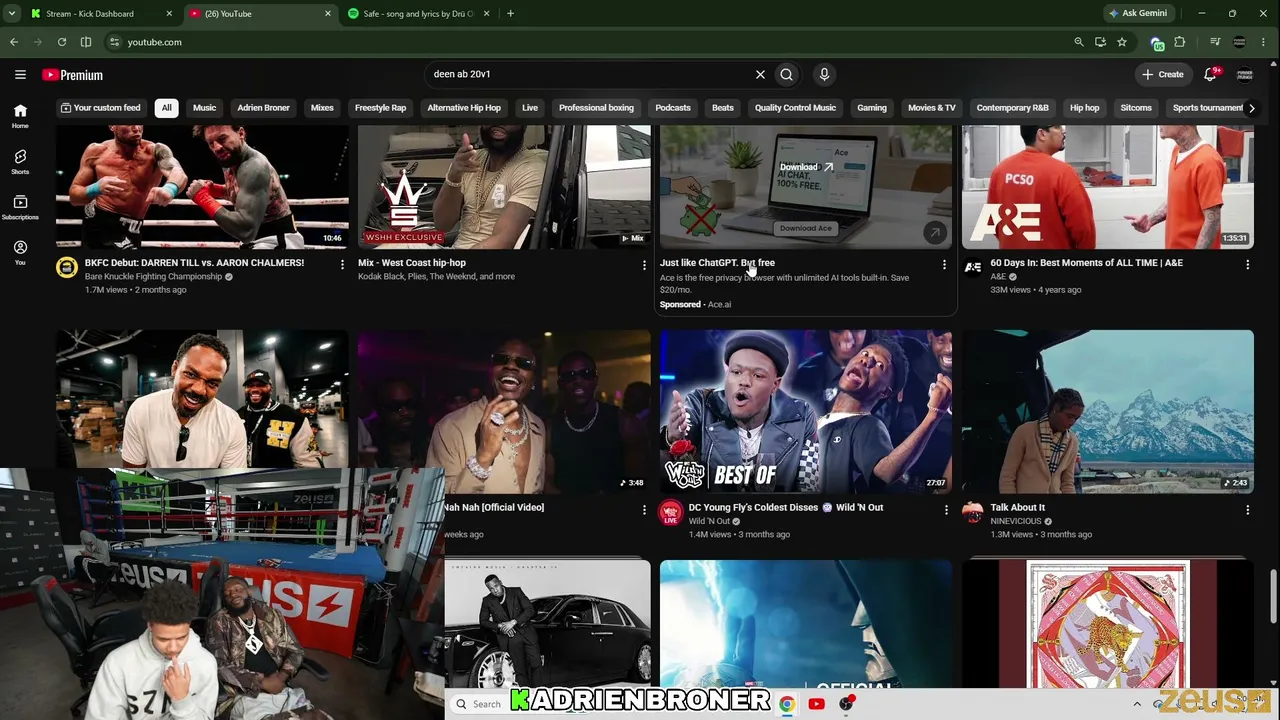Switch to the Safe - song and lyrics tab
Image resolution: width=1280 pixels, height=720 pixels.
point(419,14)
